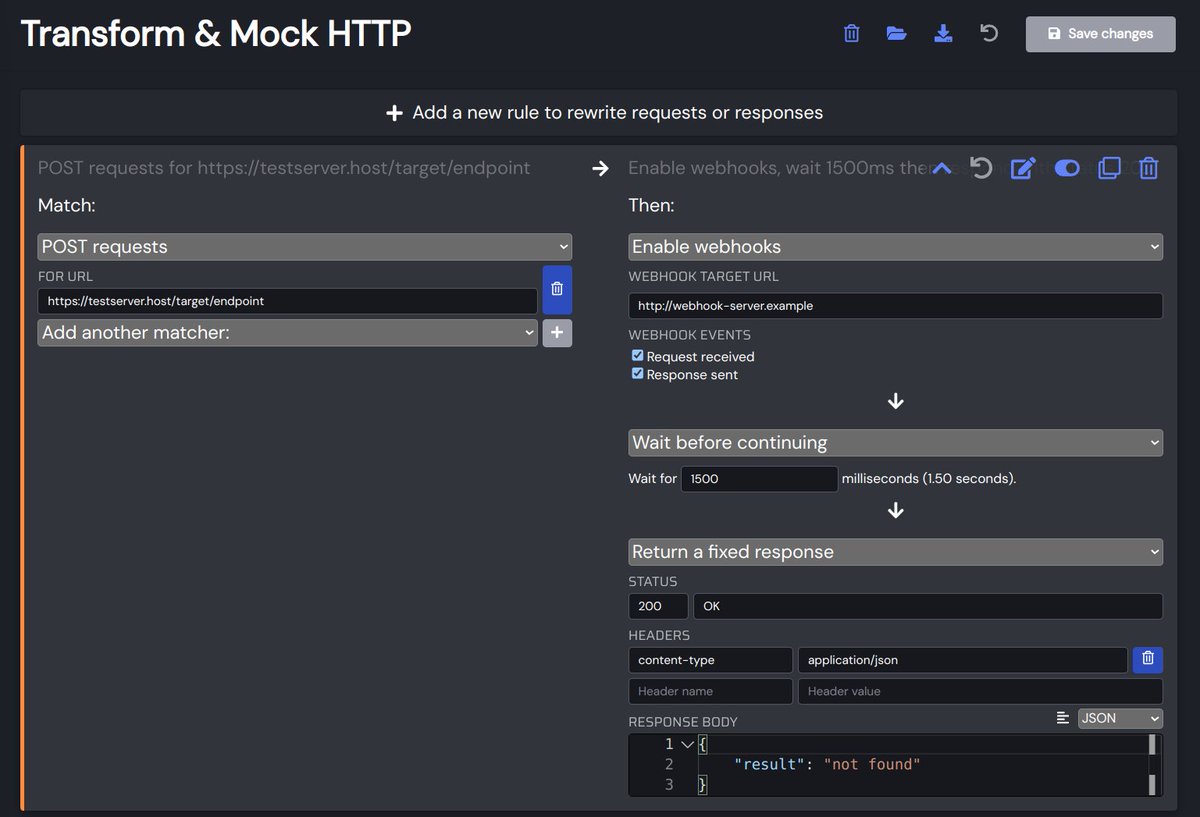Click the top undo changes icon
The height and width of the screenshot is (817, 1200).
click(x=989, y=33)
